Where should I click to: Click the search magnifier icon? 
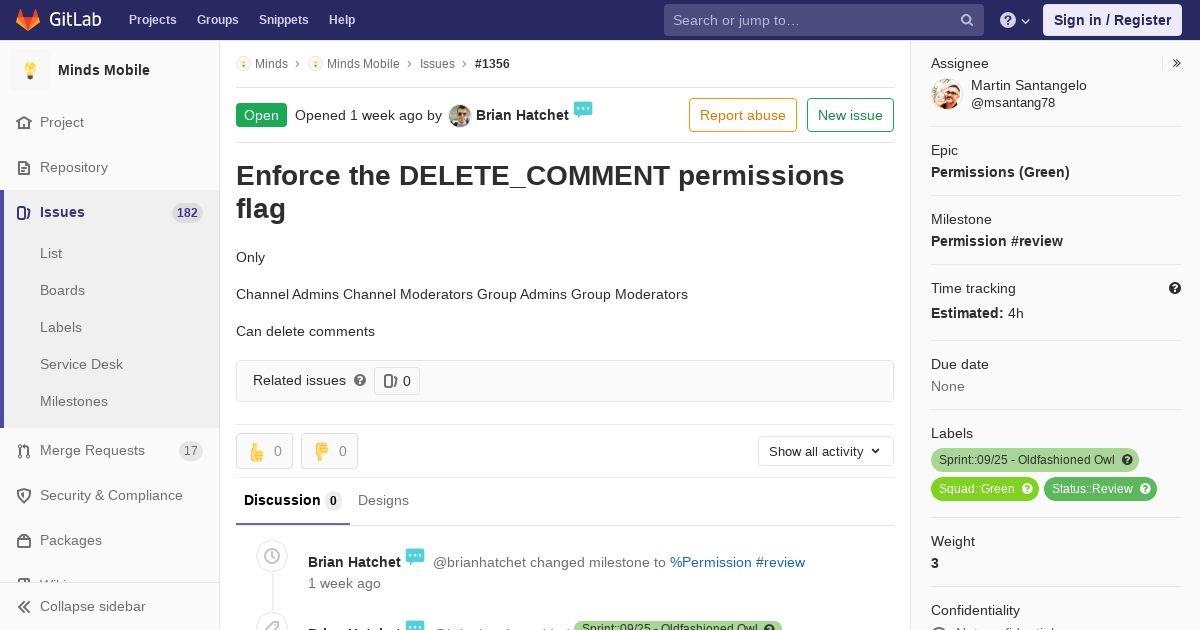pyautogui.click(x=967, y=20)
